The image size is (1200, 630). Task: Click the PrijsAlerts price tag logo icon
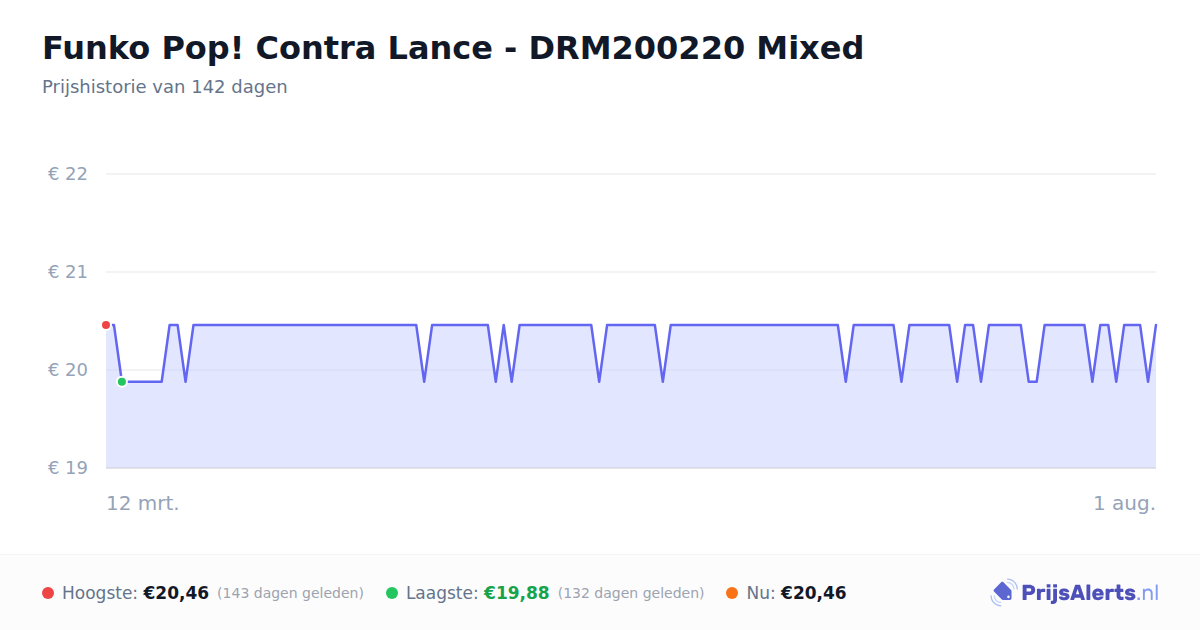pos(1003,593)
